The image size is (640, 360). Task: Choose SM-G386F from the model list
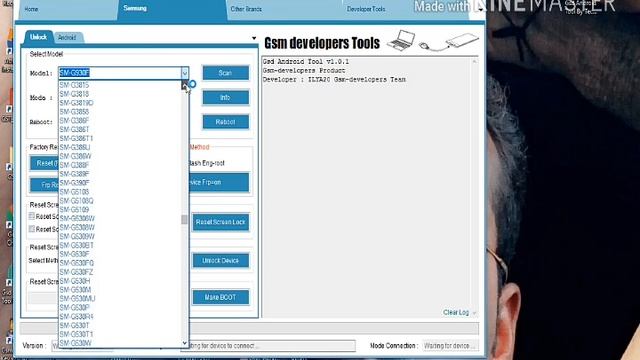120,121
